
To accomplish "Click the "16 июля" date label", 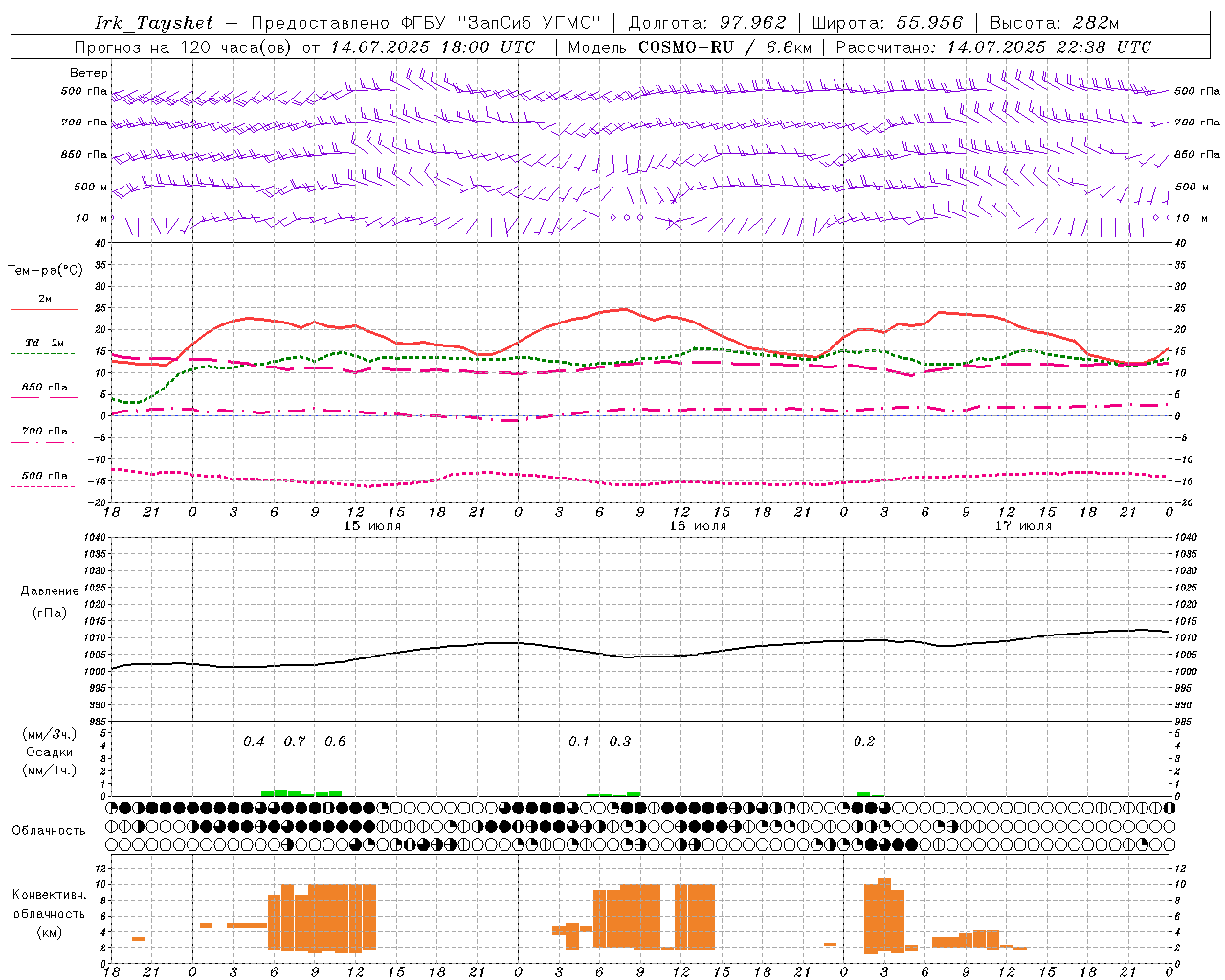I will point(698,525).
